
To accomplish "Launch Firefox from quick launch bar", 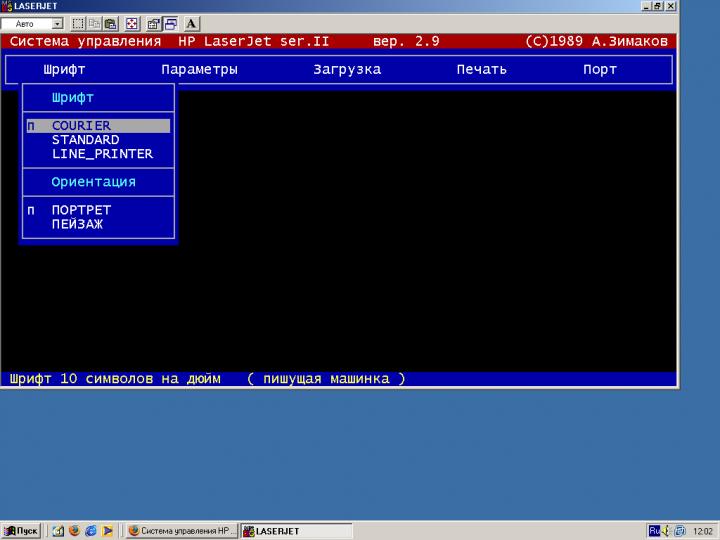I will click(74, 530).
